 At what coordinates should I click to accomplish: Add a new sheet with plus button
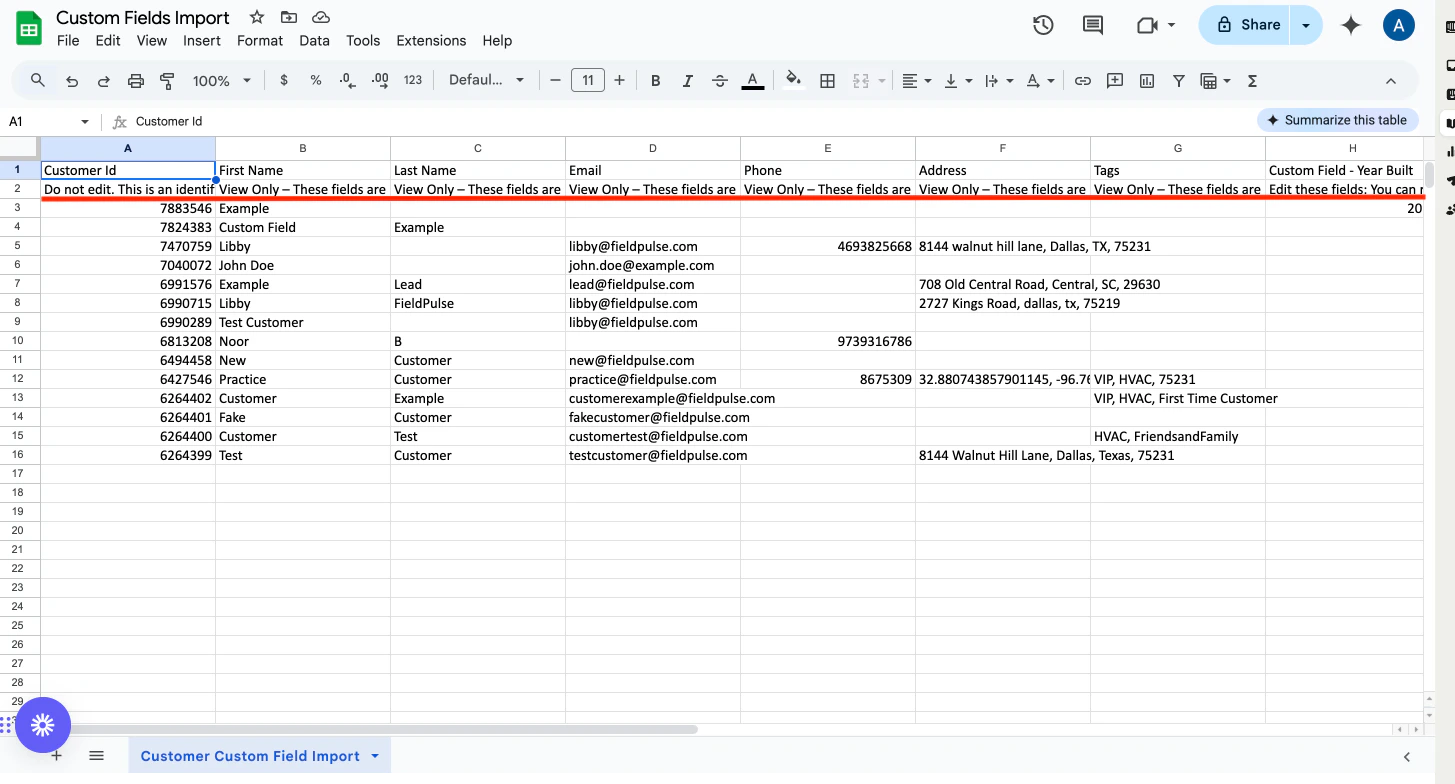[x=56, y=756]
